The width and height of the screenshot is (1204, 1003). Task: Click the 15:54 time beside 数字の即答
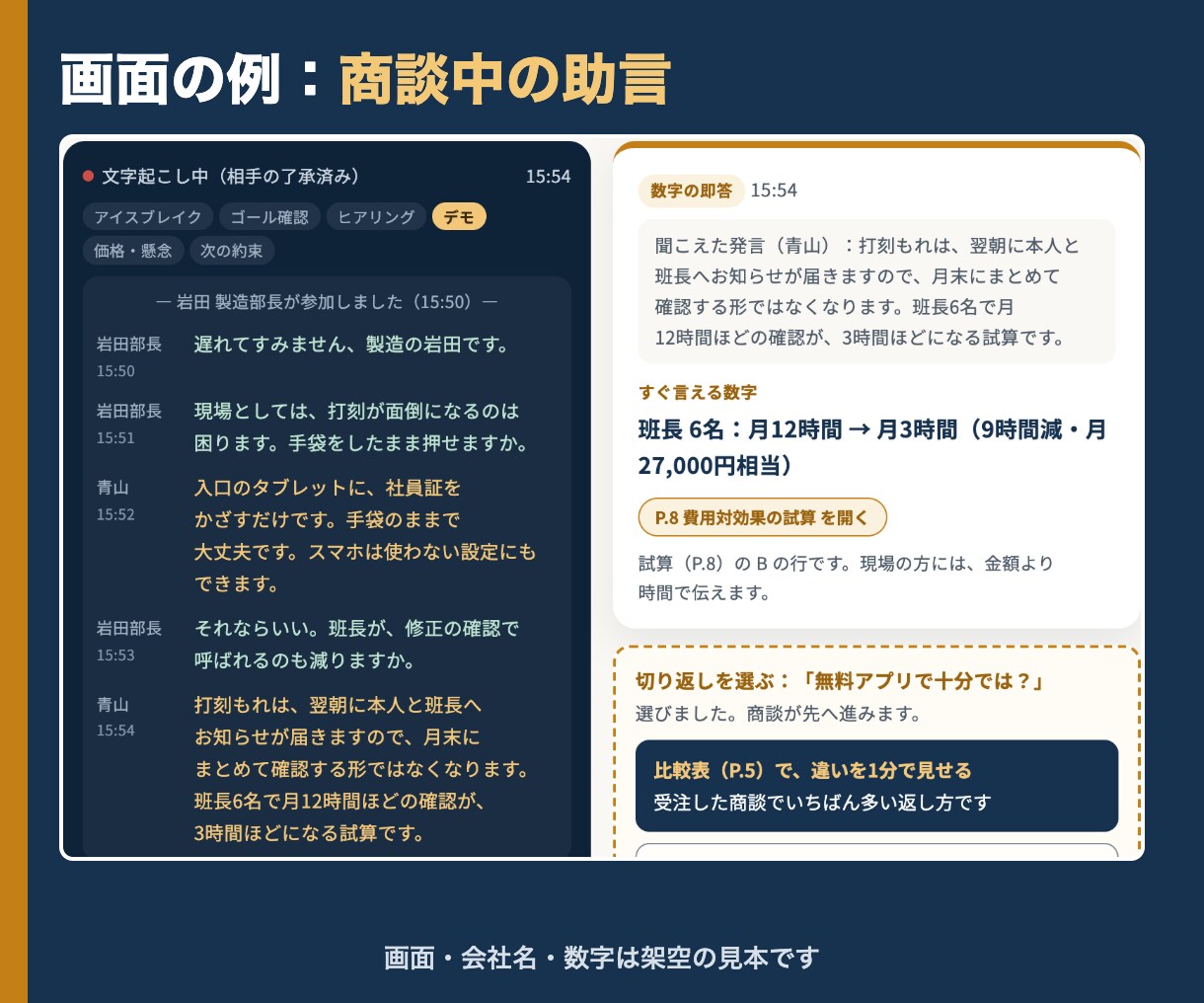pyautogui.click(x=774, y=191)
